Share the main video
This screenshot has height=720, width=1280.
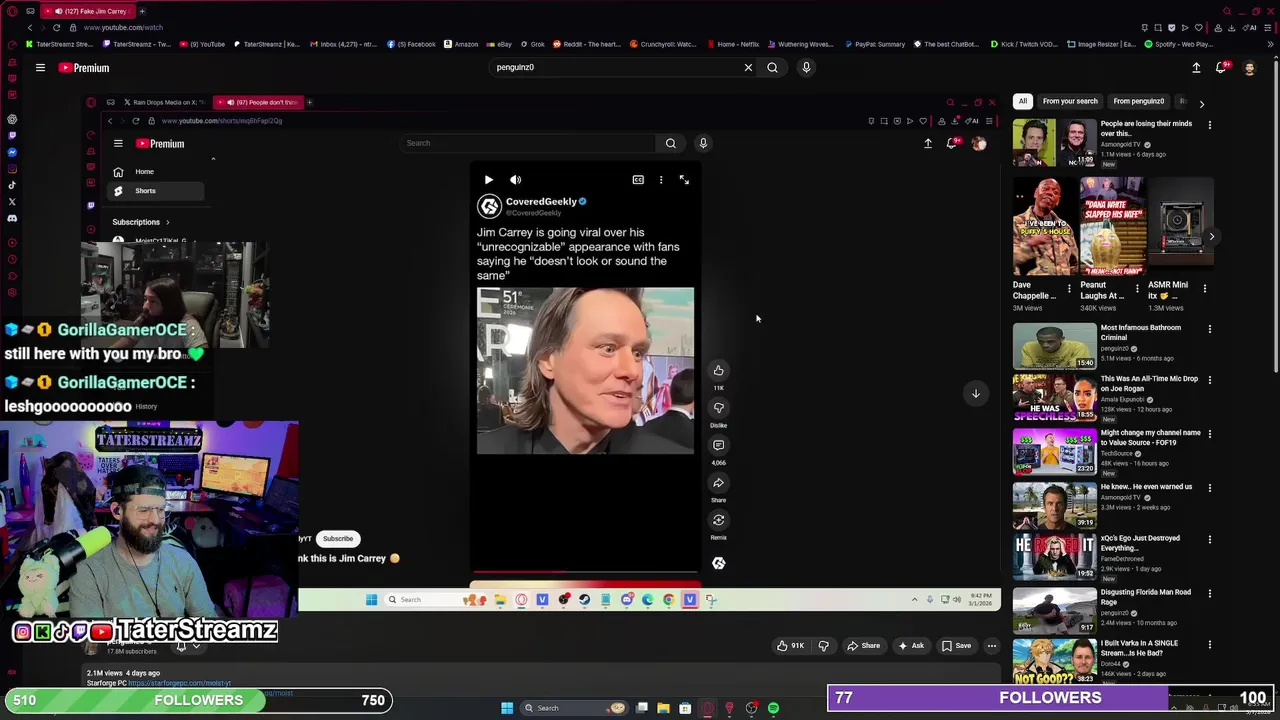[863, 646]
